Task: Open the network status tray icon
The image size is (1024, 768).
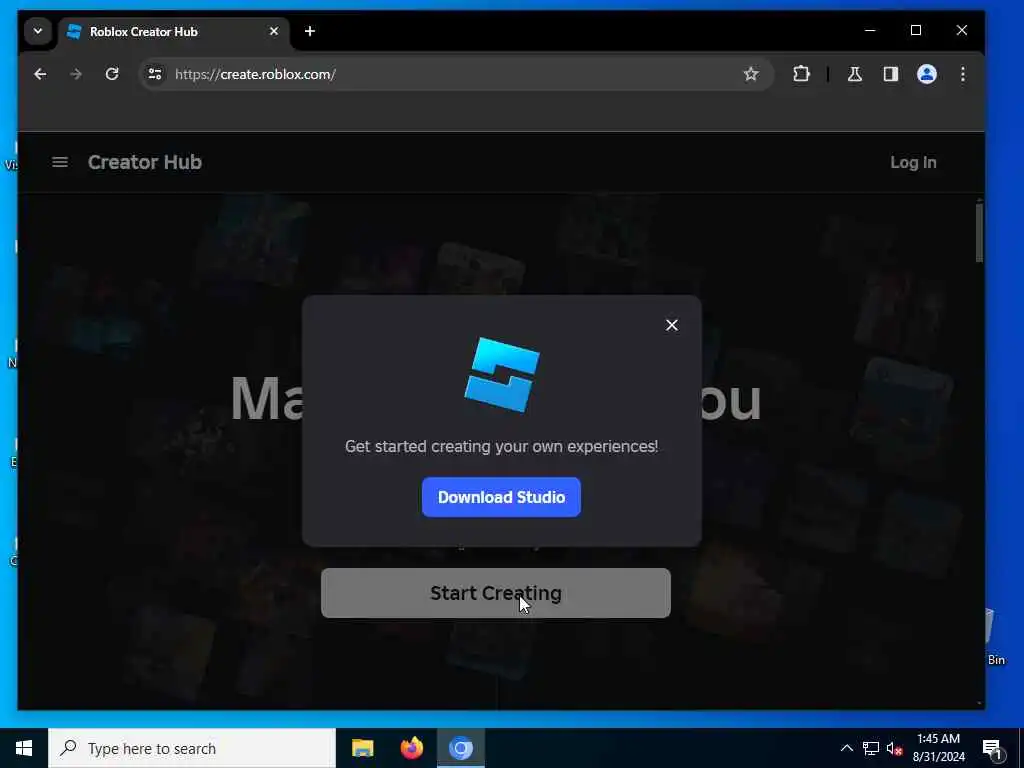Action: point(871,748)
